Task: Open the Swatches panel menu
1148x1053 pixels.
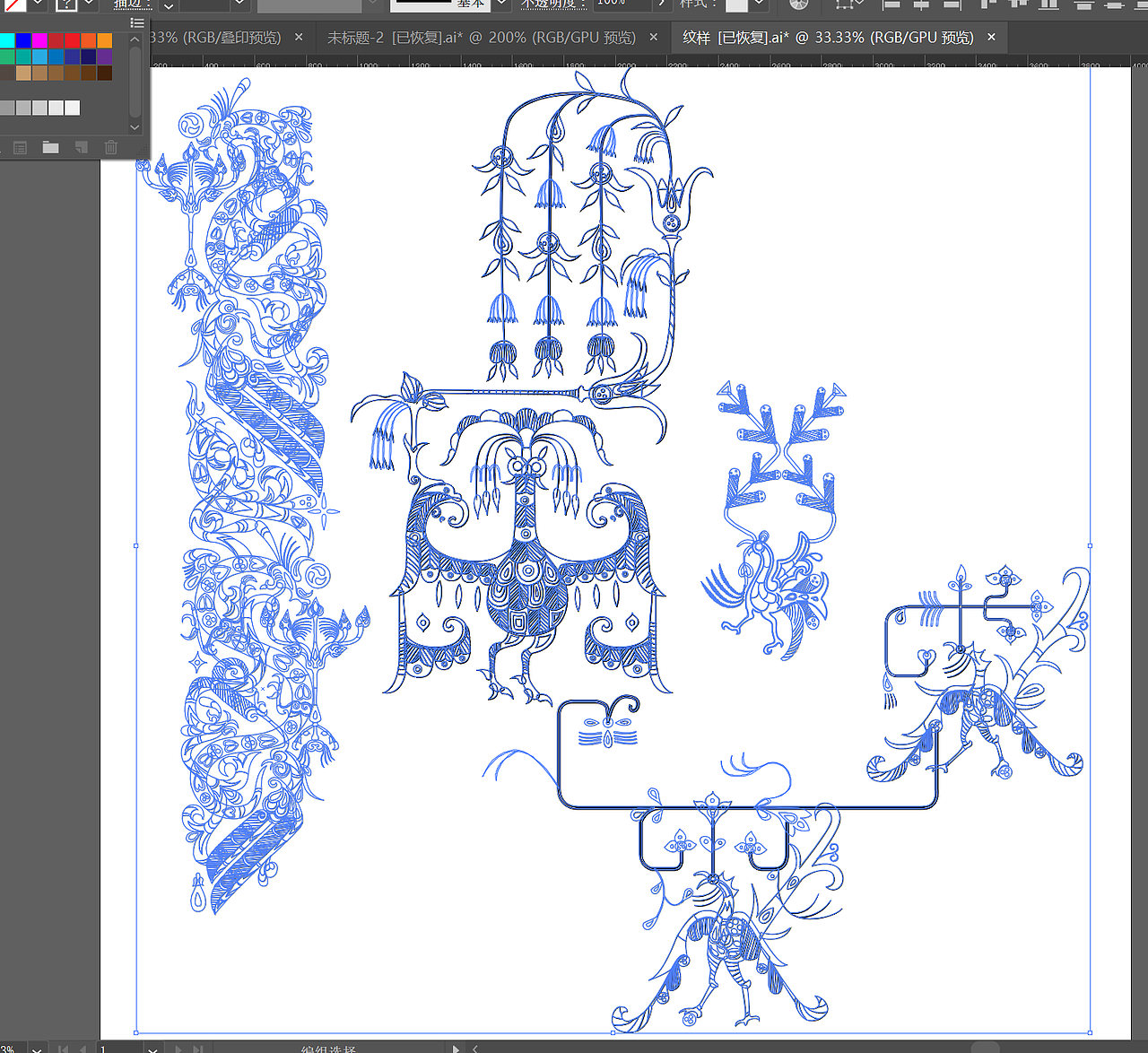Action: pos(137,22)
